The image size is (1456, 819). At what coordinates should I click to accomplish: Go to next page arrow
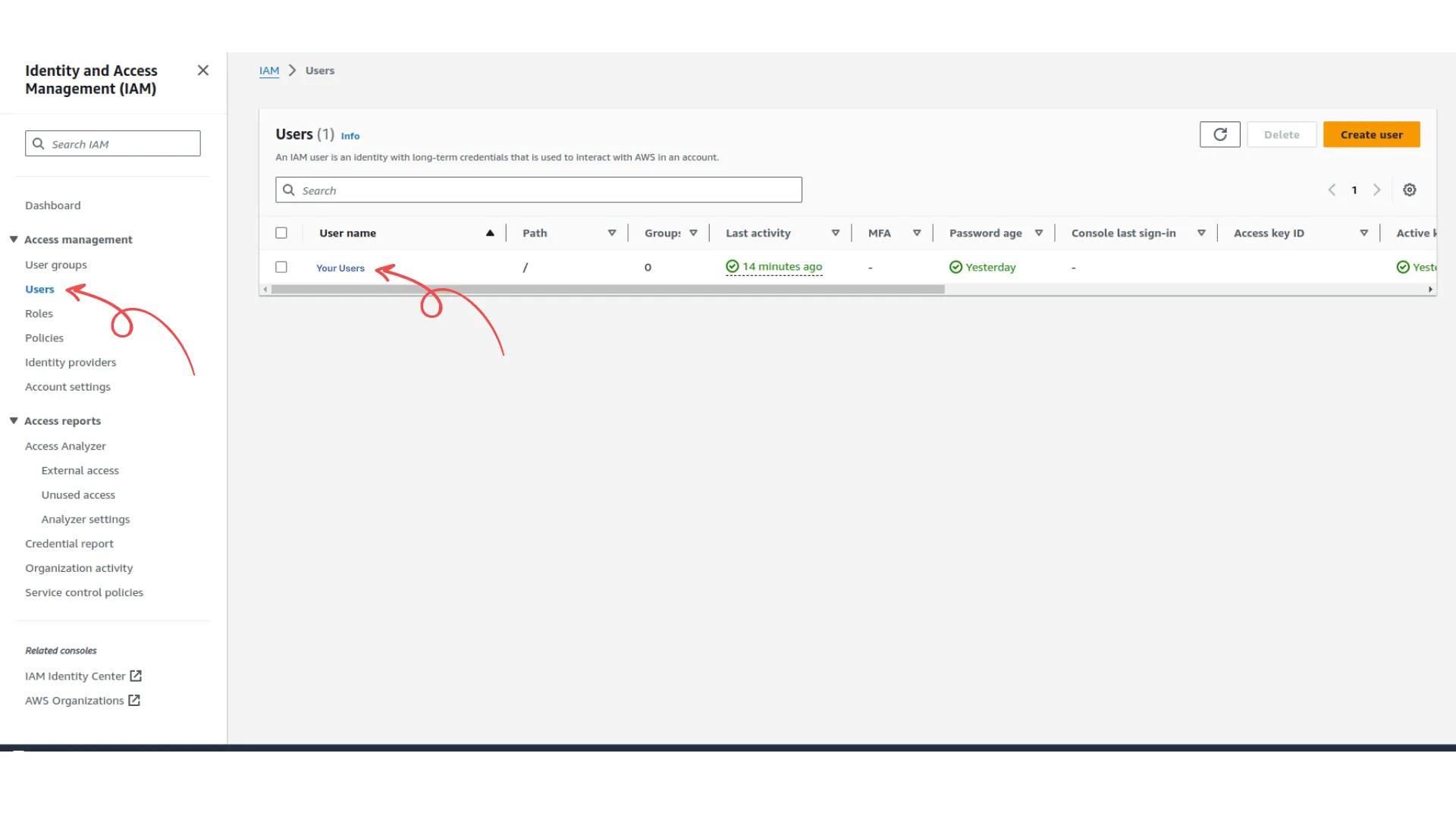click(x=1377, y=190)
